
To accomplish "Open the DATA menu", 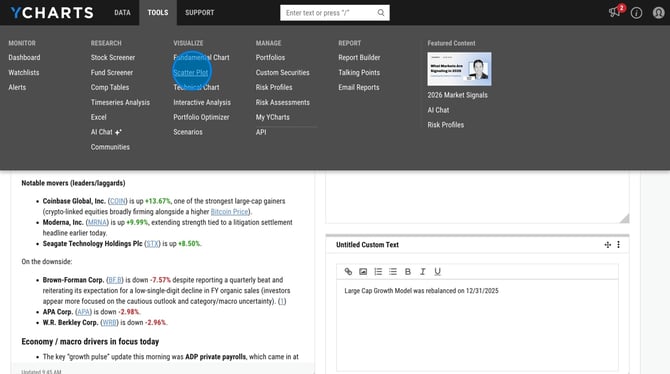I will (x=122, y=12).
